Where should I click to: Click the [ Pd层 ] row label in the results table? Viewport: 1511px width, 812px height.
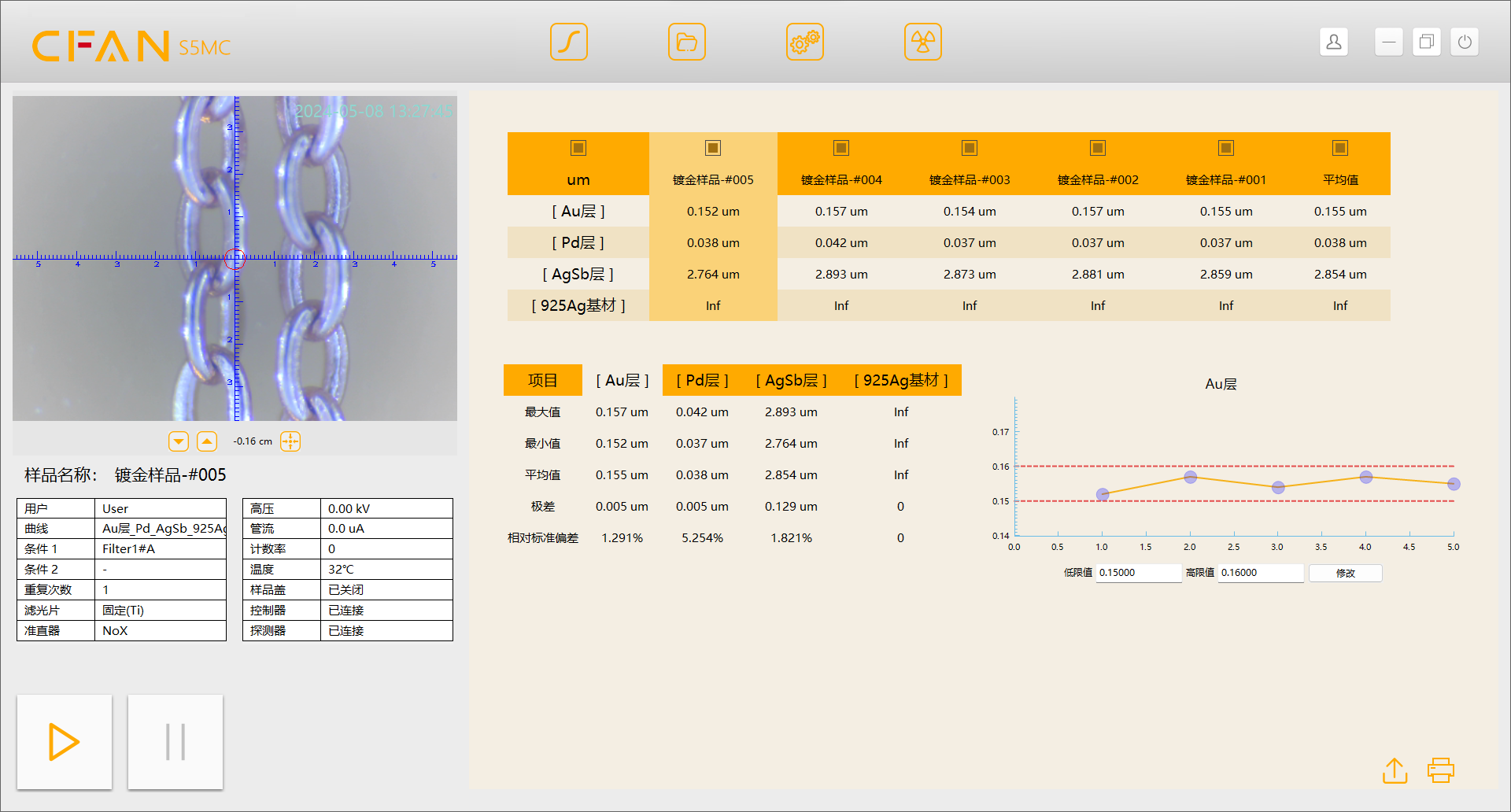click(x=578, y=242)
